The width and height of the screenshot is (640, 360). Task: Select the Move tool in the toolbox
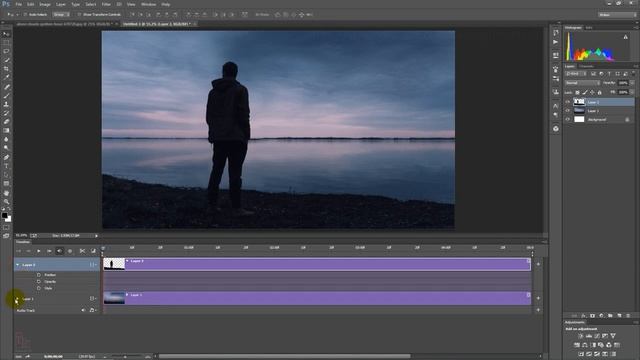tap(6, 34)
